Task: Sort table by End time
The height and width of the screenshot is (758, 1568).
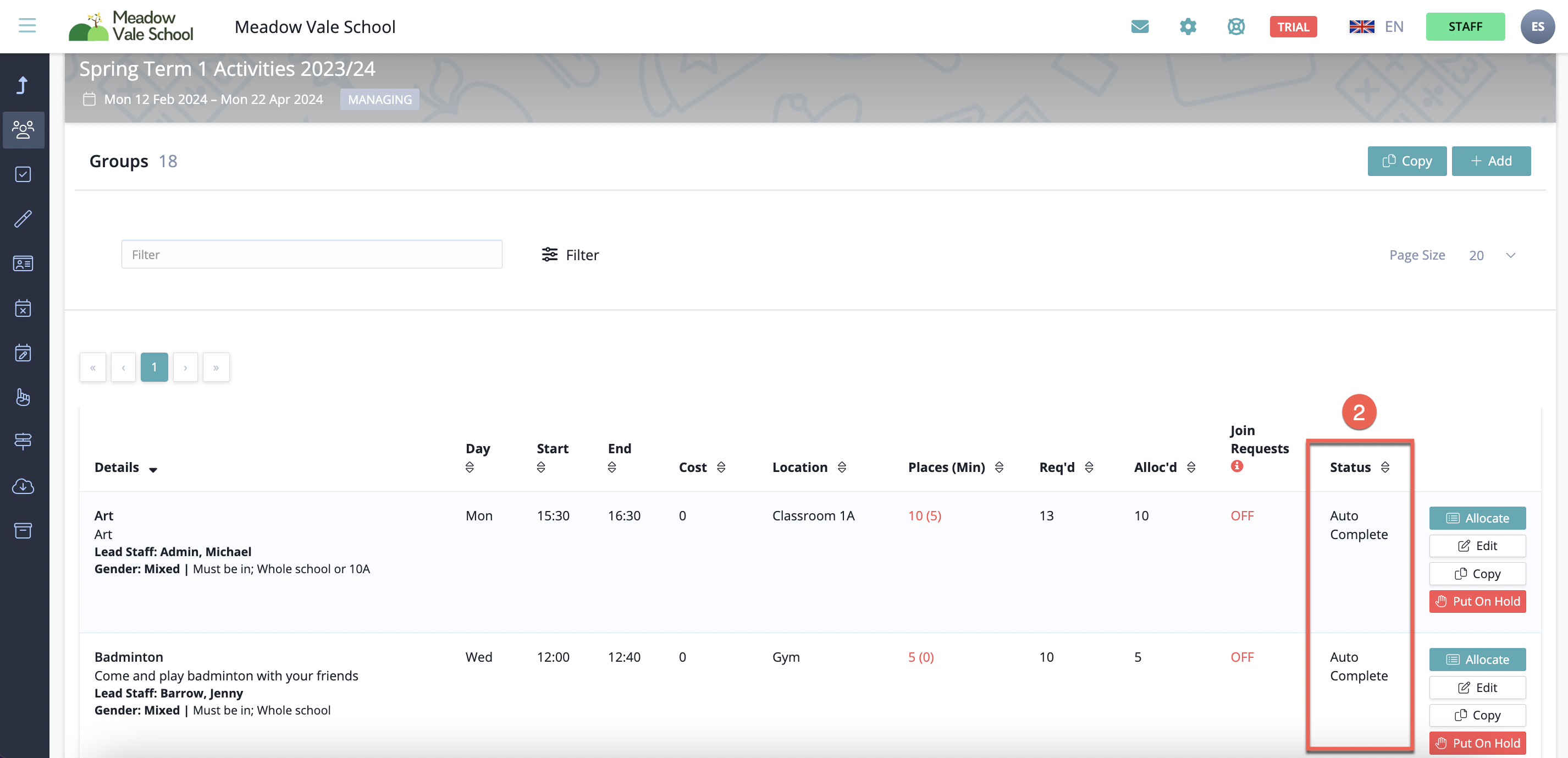Action: coord(612,467)
